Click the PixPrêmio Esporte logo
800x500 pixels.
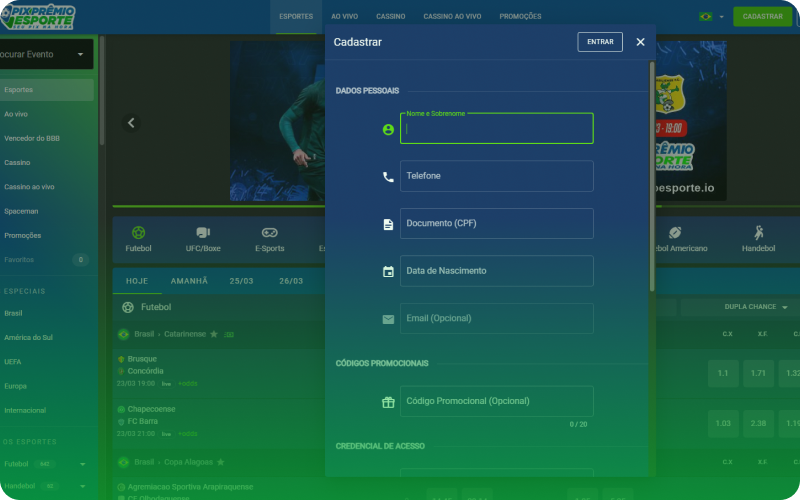[52, 16]
